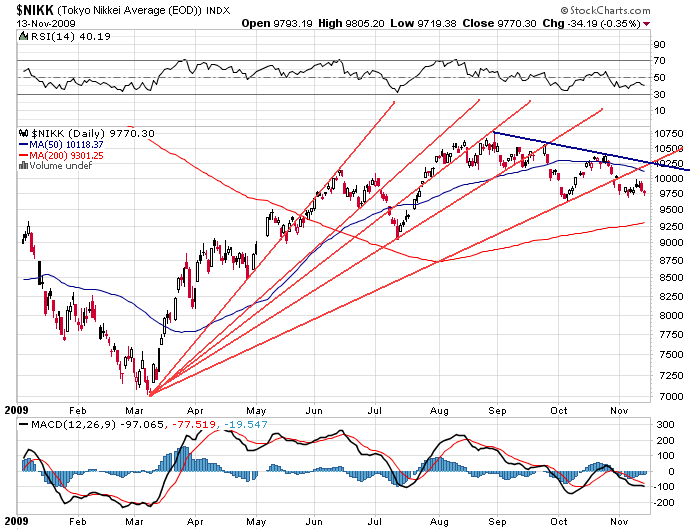Click the INDX label in the header
This screenshot has height=530, width=700.
point(218,11)
